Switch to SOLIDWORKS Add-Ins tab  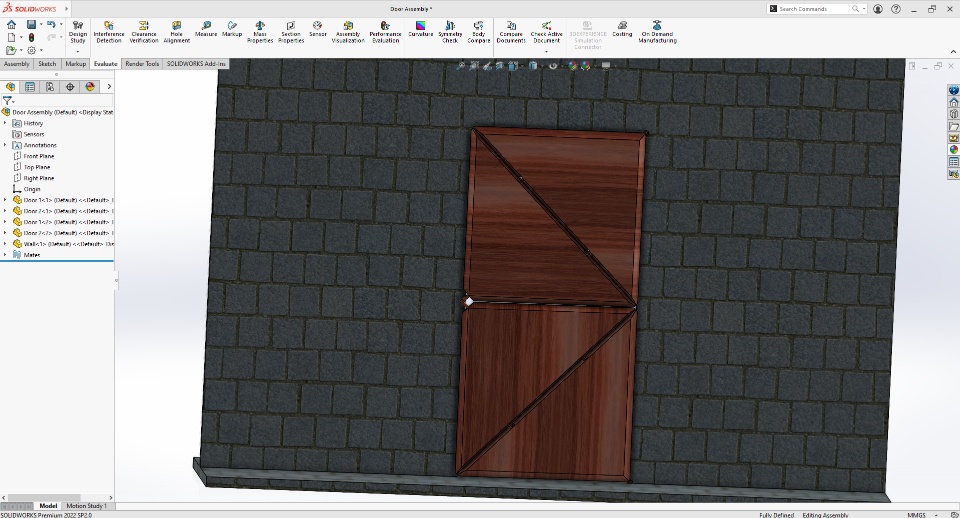point(196,64)
